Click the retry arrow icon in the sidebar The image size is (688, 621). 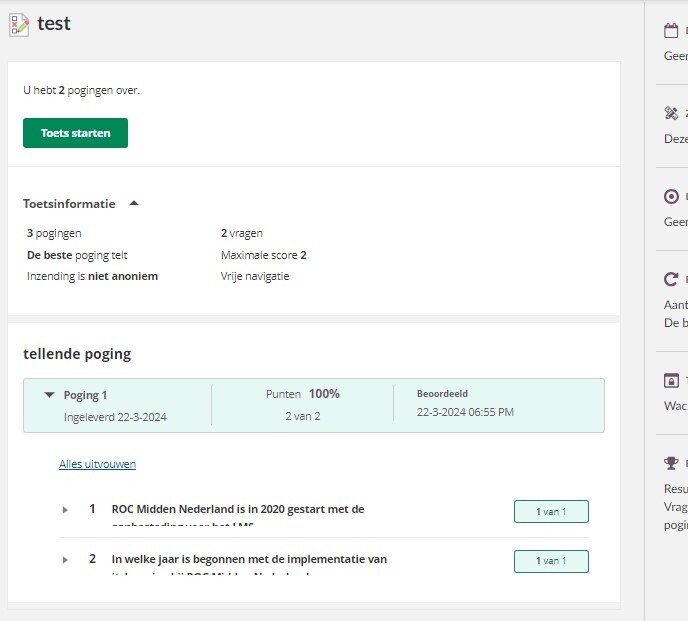(671, 280)
